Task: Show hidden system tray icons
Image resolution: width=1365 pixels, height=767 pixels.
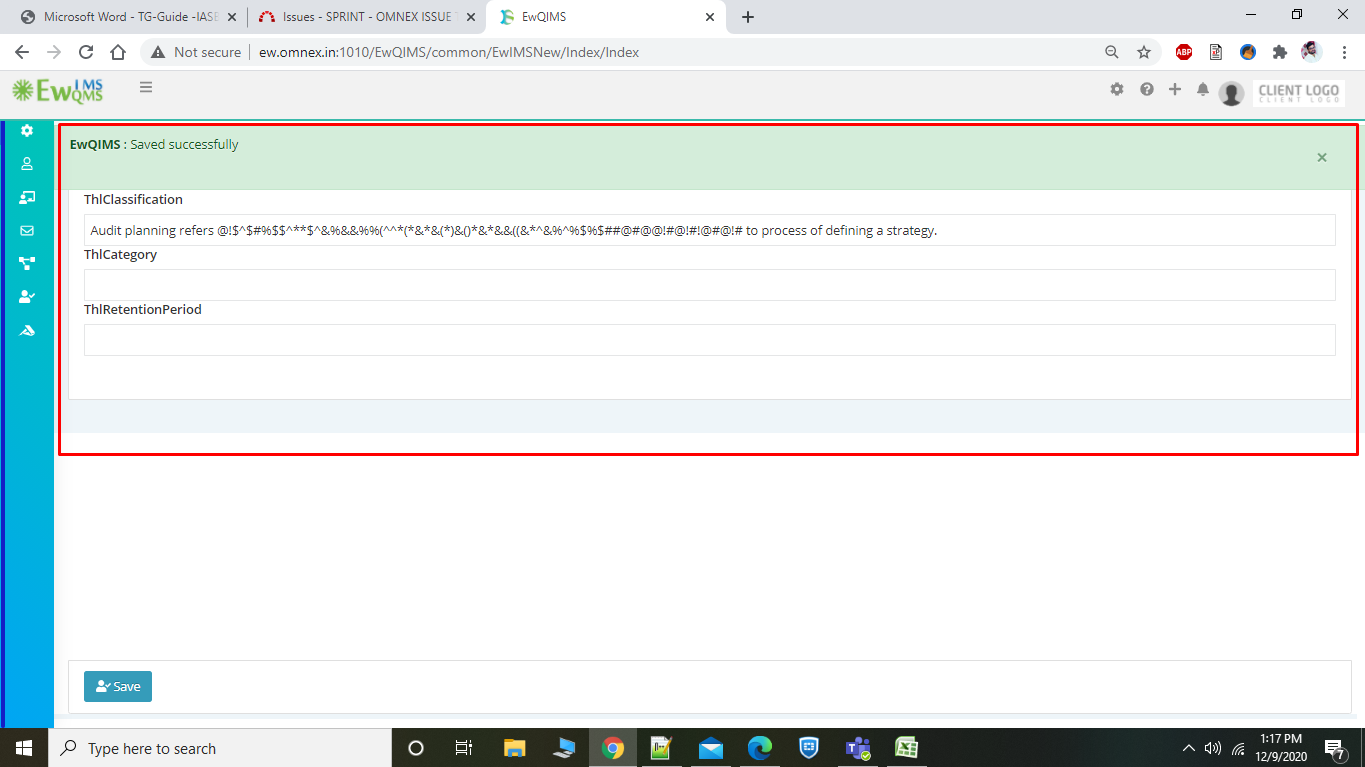Action: 1188,748
